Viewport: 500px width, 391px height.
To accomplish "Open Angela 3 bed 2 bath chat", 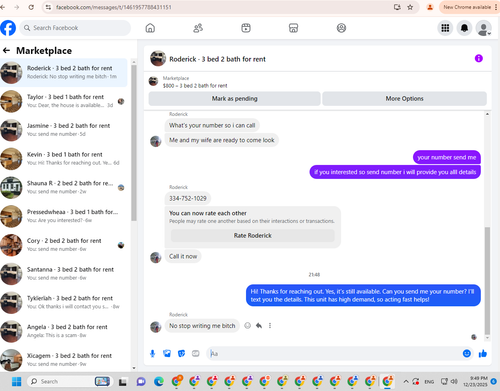I will [x=64, y=331].
